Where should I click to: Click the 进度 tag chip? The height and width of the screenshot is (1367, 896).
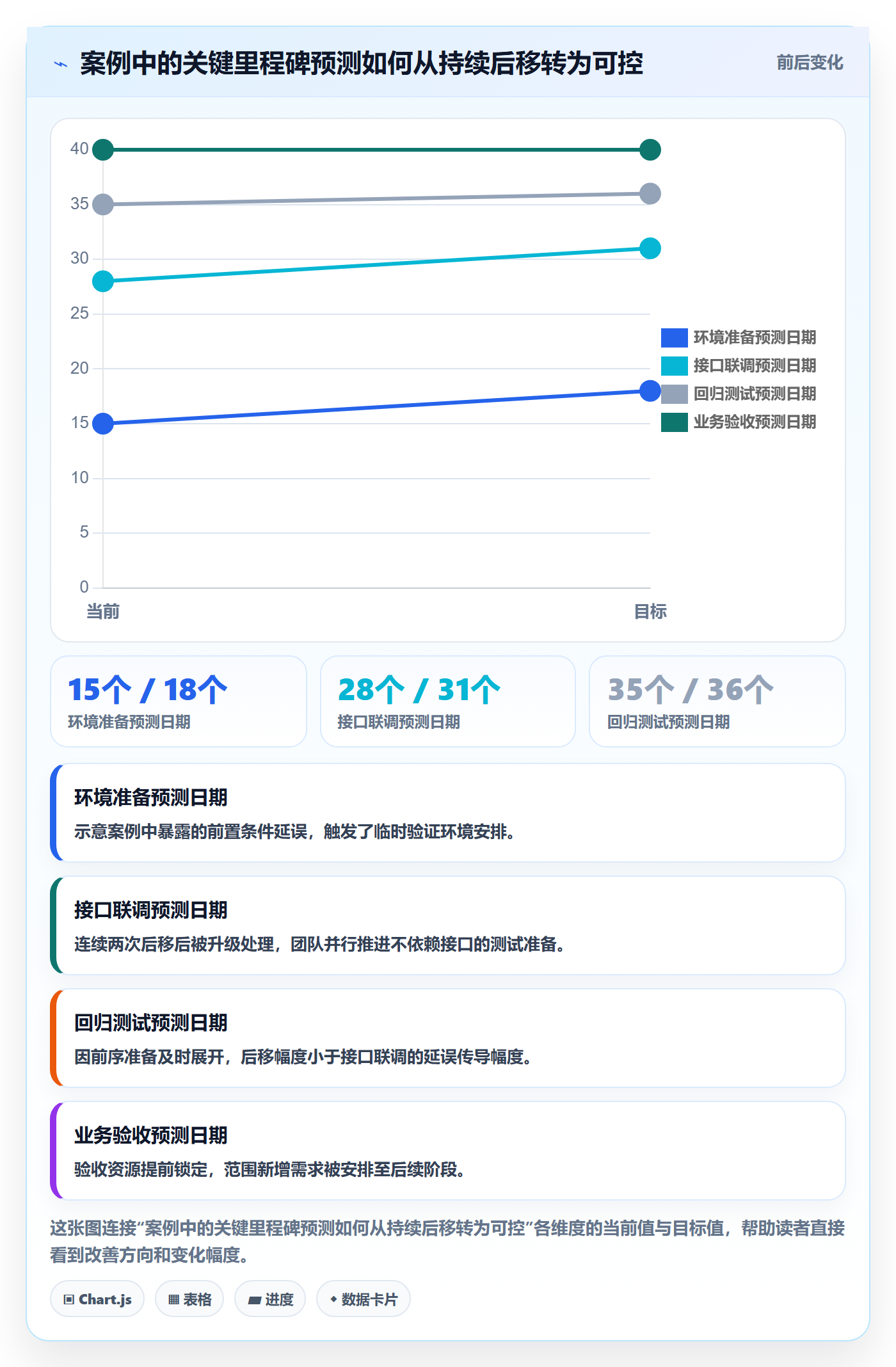[x=270, y=1299]
